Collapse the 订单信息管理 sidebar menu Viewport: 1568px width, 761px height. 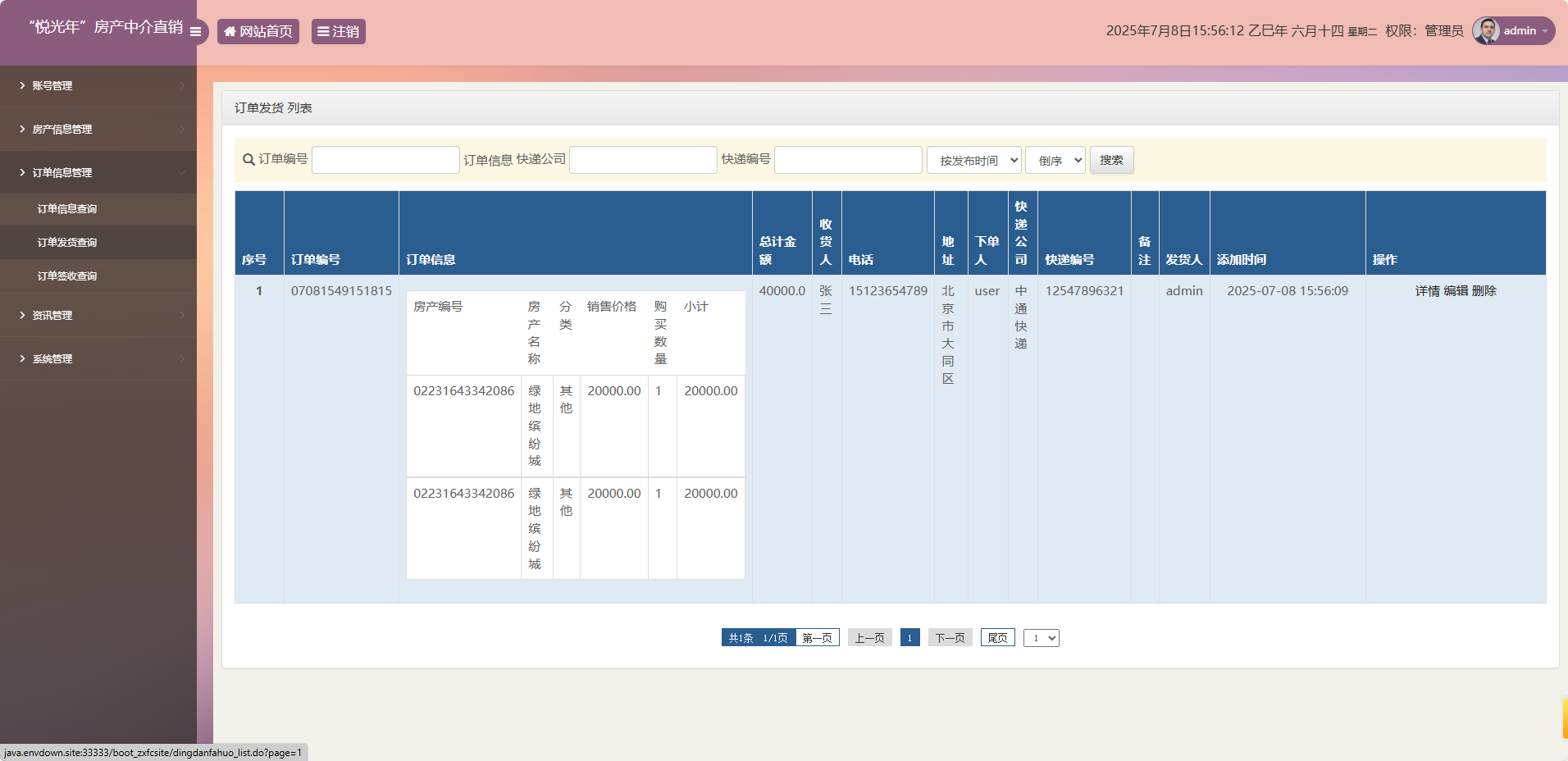pyautogui.click(x=98, y=172)
